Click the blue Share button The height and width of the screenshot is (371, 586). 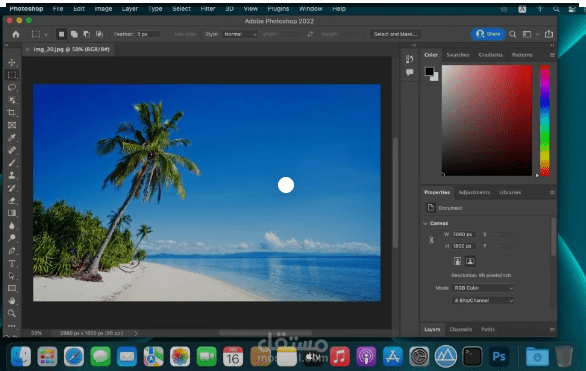click(x=488, y=34)
